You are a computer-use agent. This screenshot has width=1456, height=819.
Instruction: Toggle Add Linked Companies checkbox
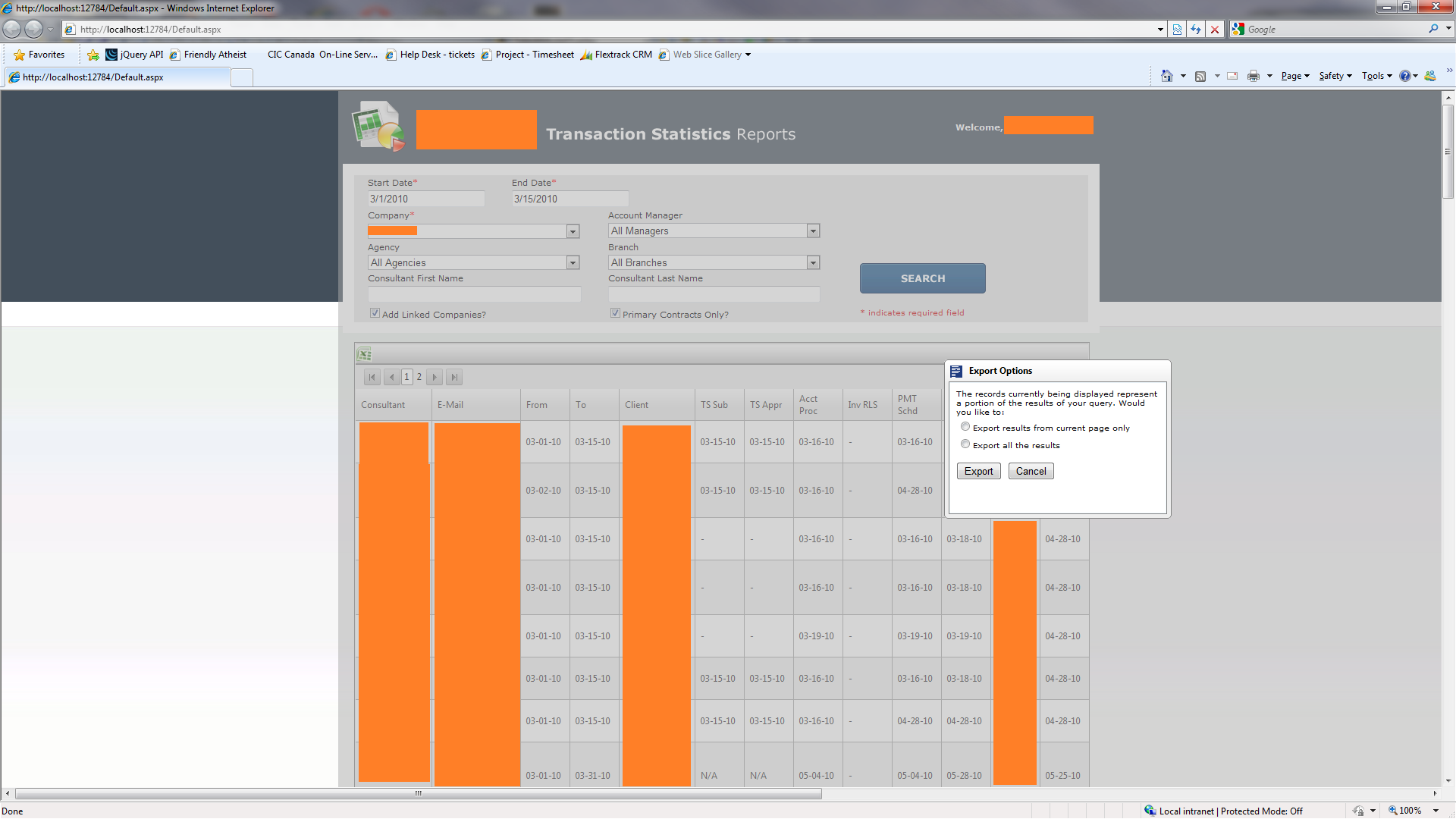point(375,313)
